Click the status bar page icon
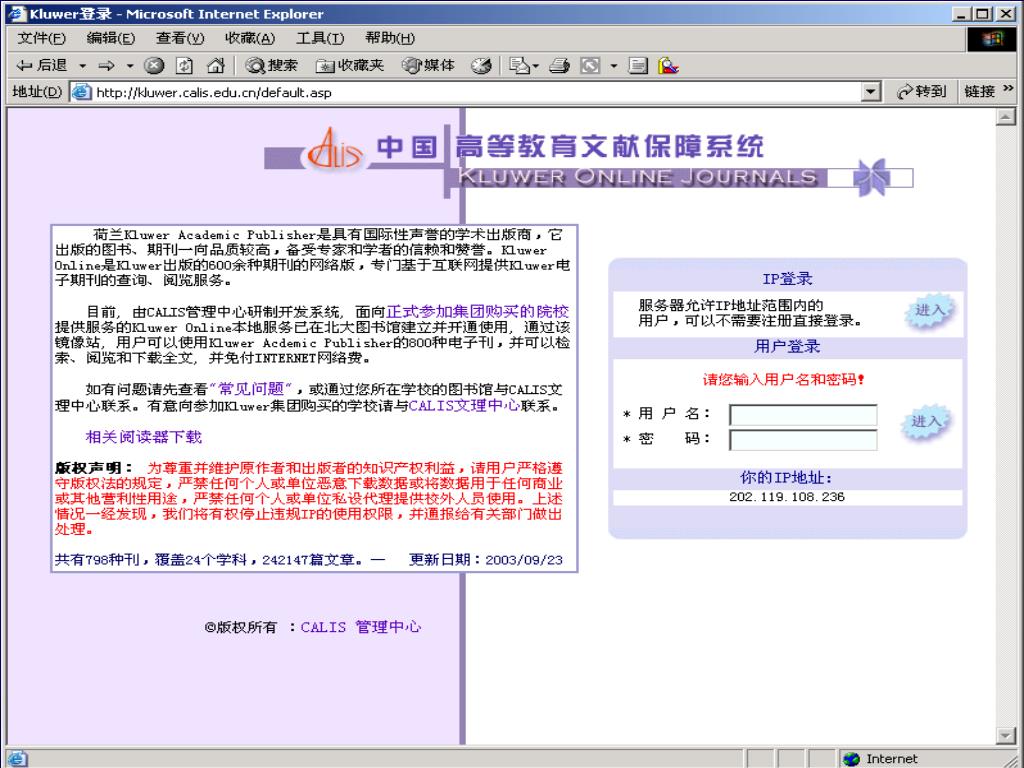1024x768 pixels. [x=16, y=759]
